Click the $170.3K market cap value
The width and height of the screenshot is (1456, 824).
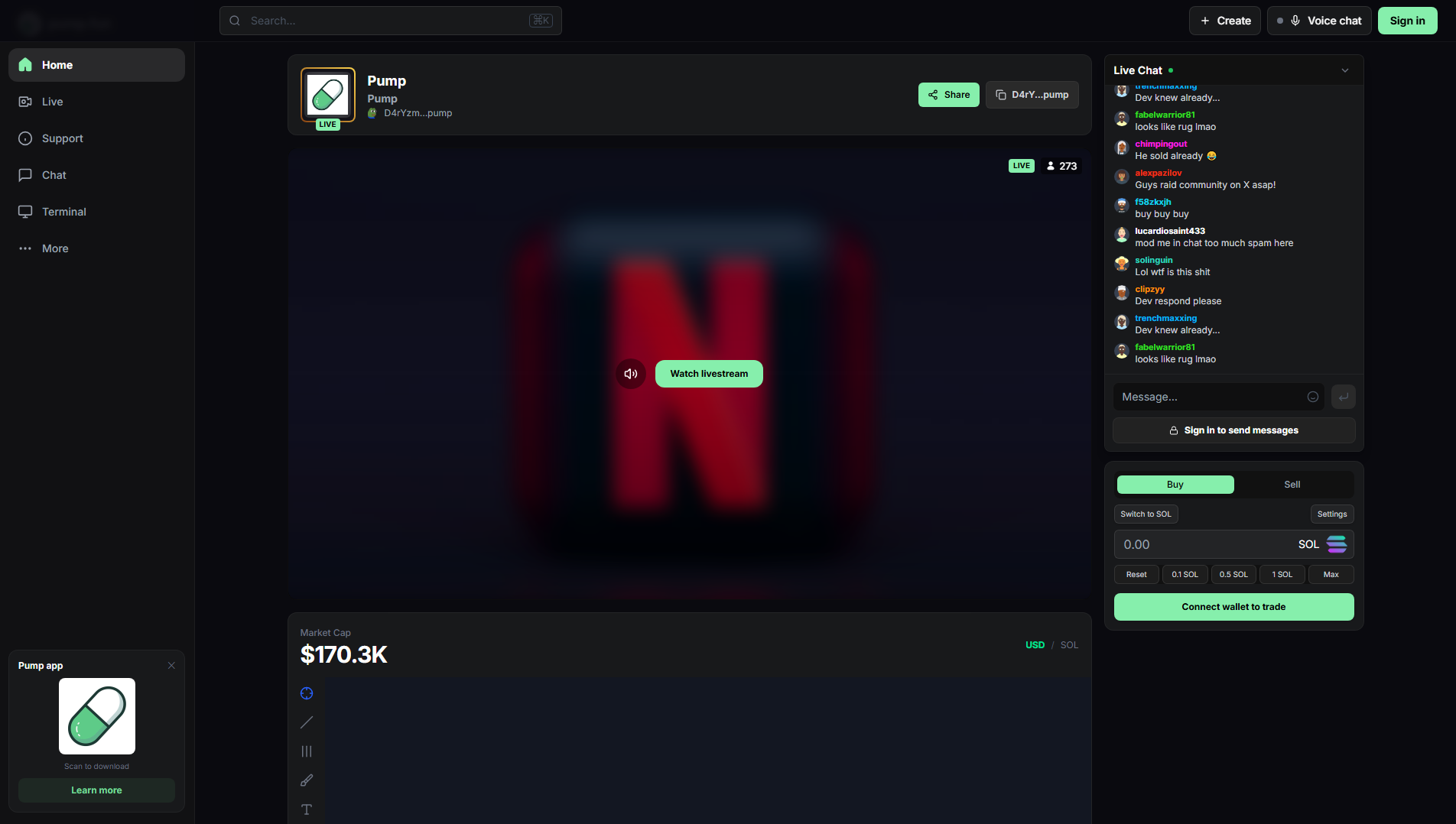pos(344,654)
